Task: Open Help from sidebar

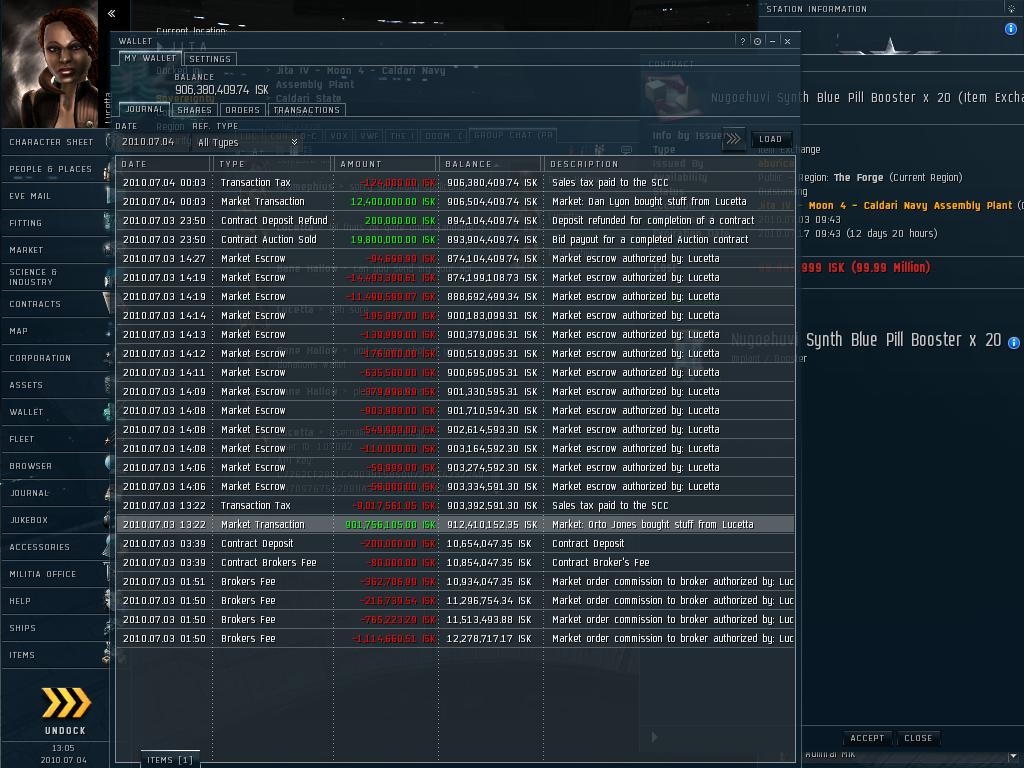Action: point(56,601)
